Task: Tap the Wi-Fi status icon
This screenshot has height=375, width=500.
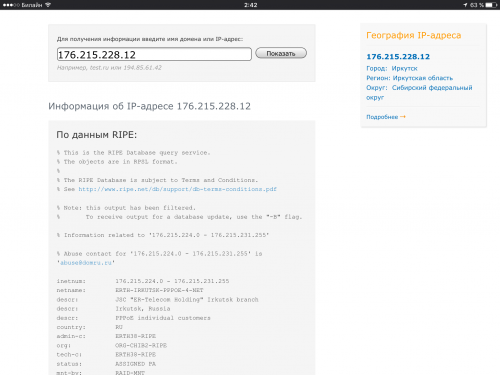Action: (48, 5)
